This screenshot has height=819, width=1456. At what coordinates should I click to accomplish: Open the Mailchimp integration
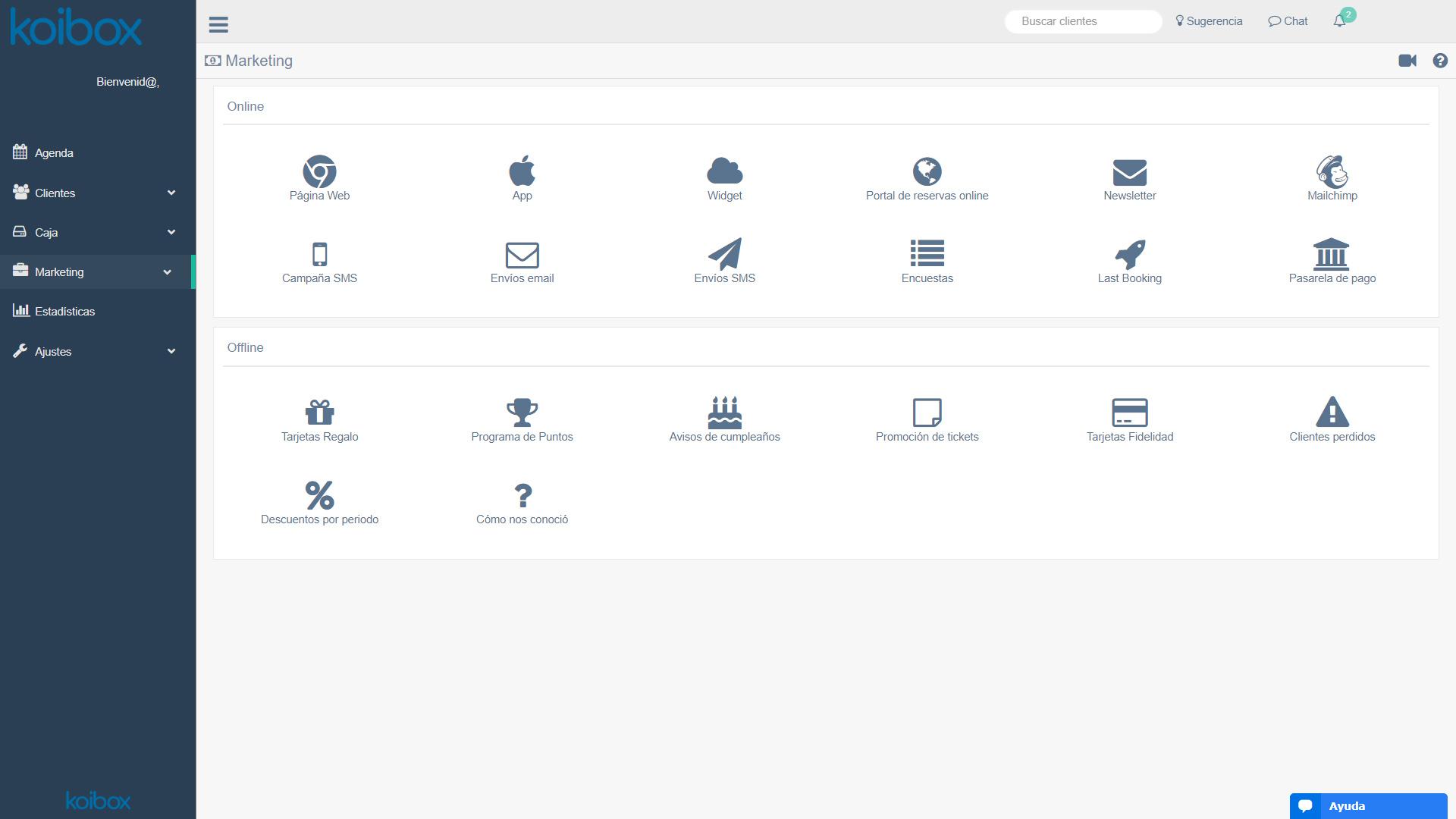point(1332,178)
